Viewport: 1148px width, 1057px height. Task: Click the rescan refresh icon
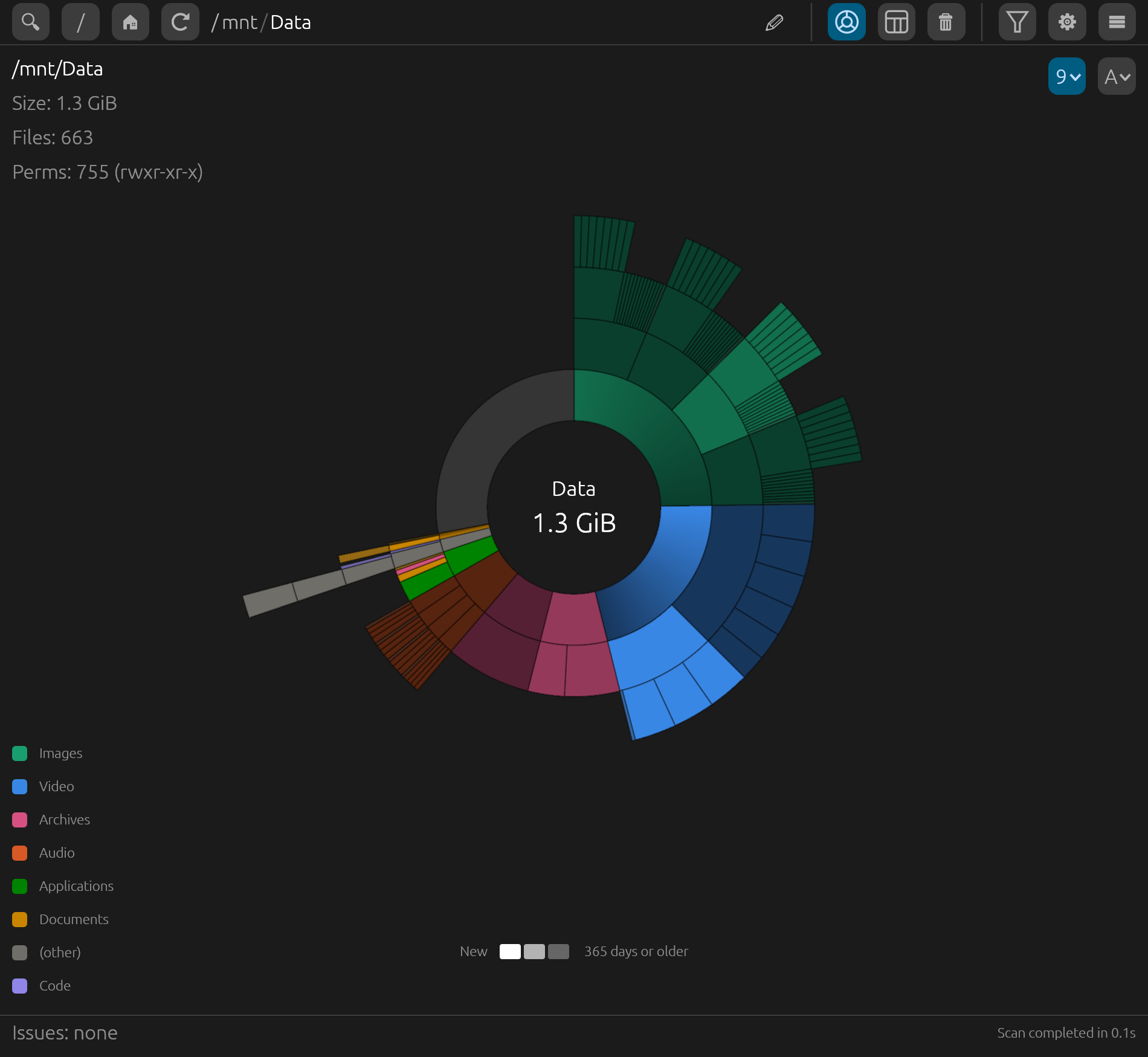(x=180, y=22)
